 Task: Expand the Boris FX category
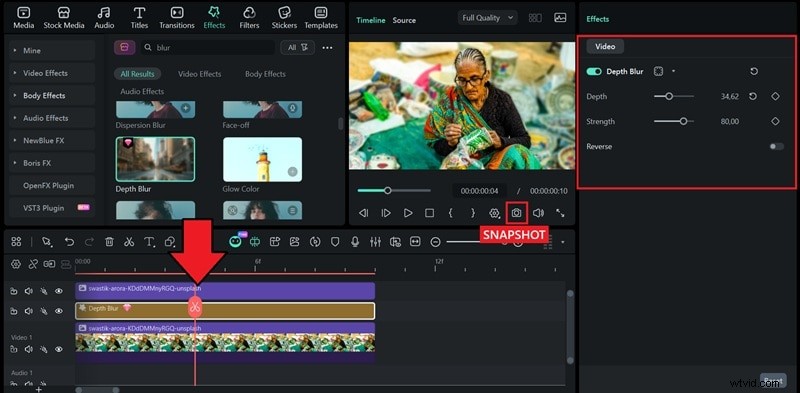52,163
